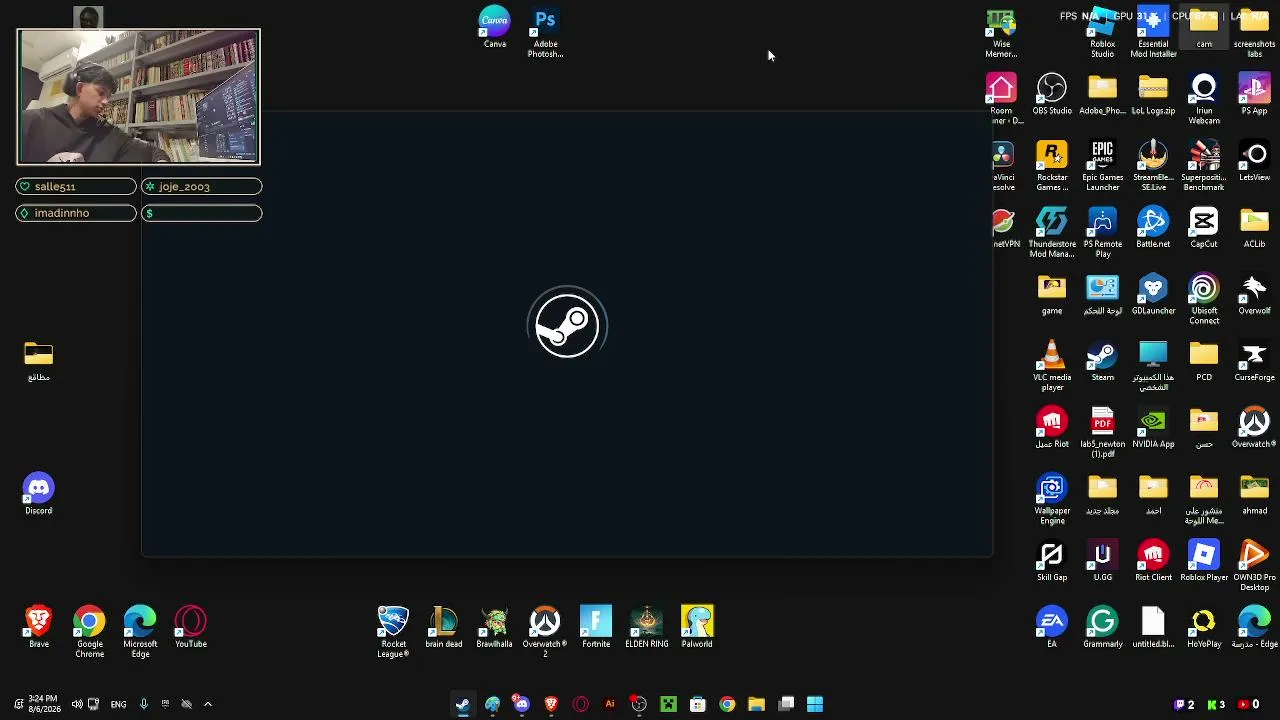
Task: Select the cam folder on the desktop
Action: click(x=1204, y=29)
